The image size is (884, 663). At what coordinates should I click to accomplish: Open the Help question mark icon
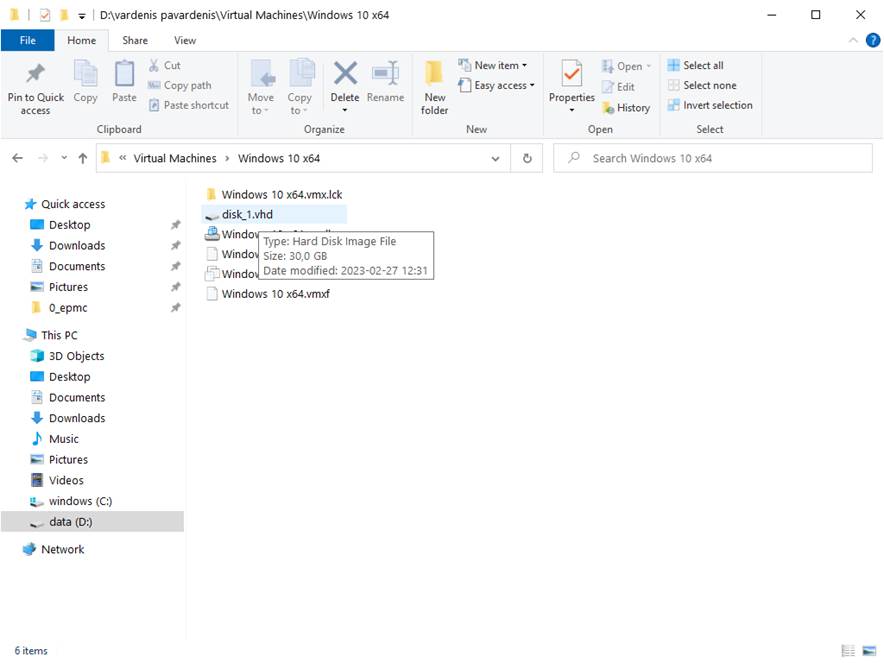pyautogui.click(x=873, y=40)
